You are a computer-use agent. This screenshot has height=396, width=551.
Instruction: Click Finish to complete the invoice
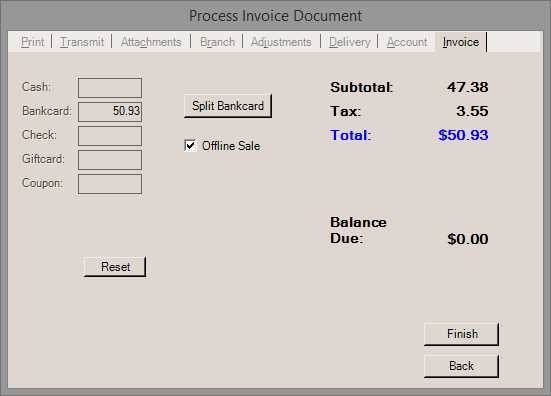point(461,334)
